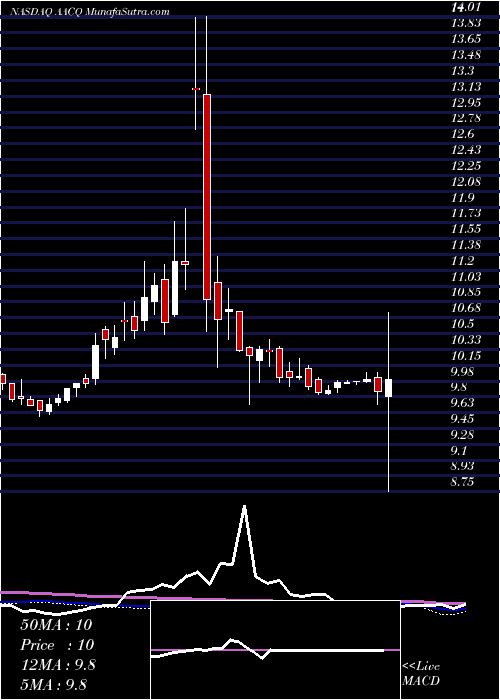Click the 11.2 price axis label
This screenshot has height=700, width=500.
tap(464, 261)
